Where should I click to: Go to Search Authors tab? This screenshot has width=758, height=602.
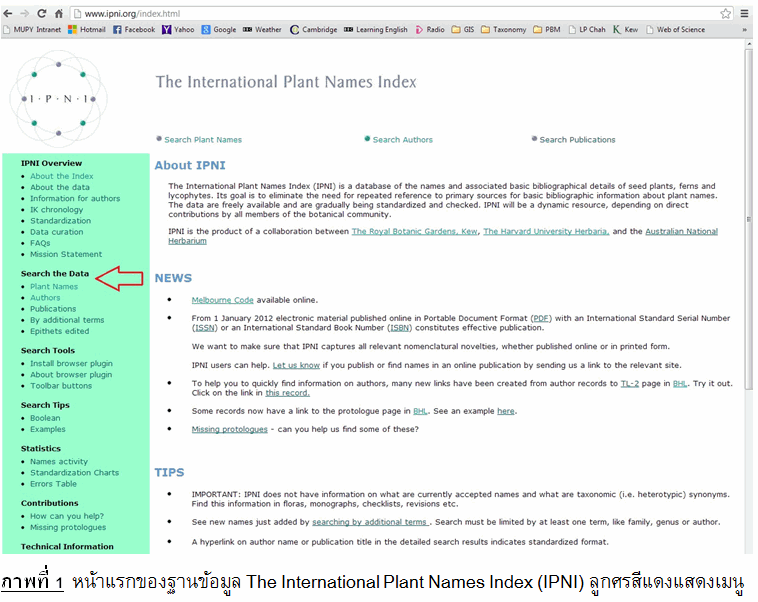pos(402,140)
